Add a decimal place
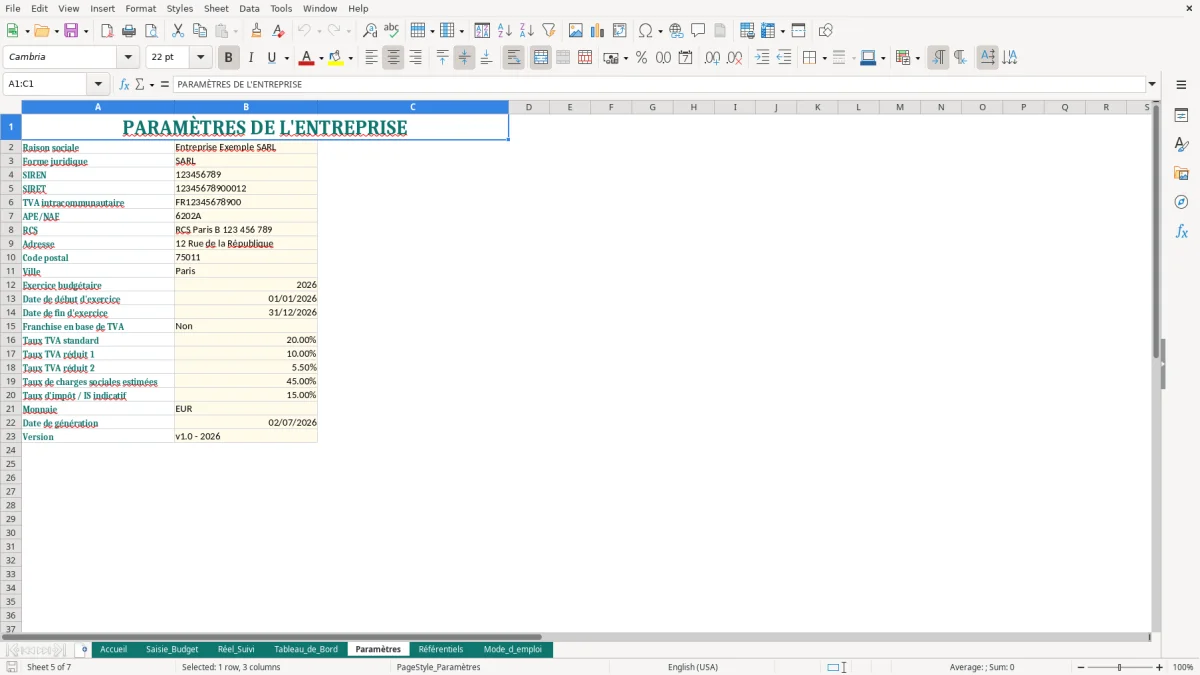Screen dimensions: 1200x675 712,58
